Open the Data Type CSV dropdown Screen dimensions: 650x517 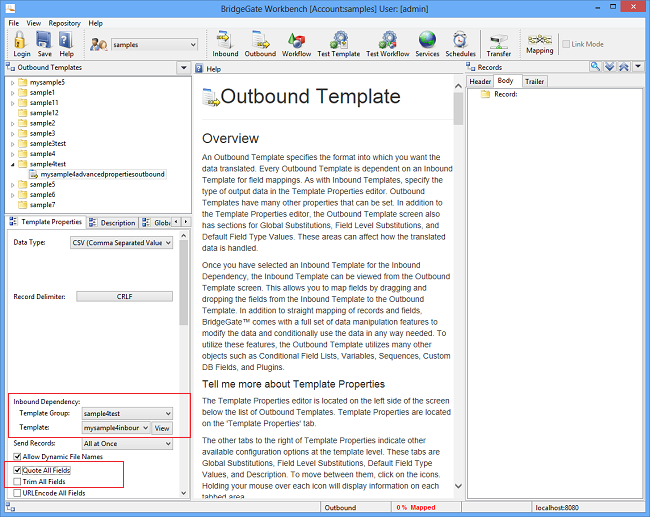point(122,243)
